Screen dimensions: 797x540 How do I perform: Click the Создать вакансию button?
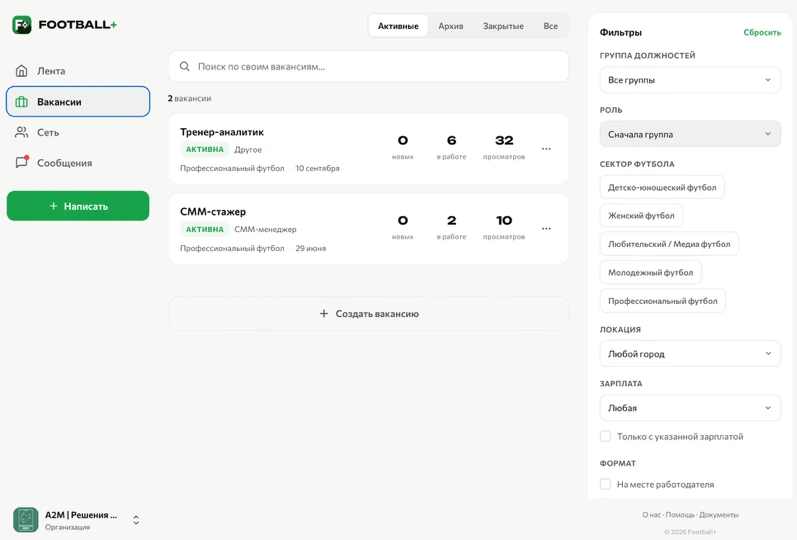369,314
